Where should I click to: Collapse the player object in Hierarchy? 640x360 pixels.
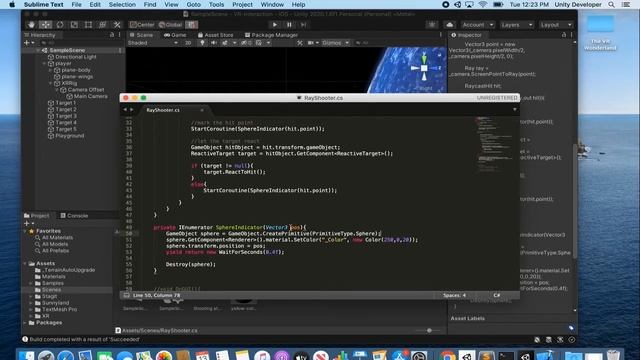point(44,64)
